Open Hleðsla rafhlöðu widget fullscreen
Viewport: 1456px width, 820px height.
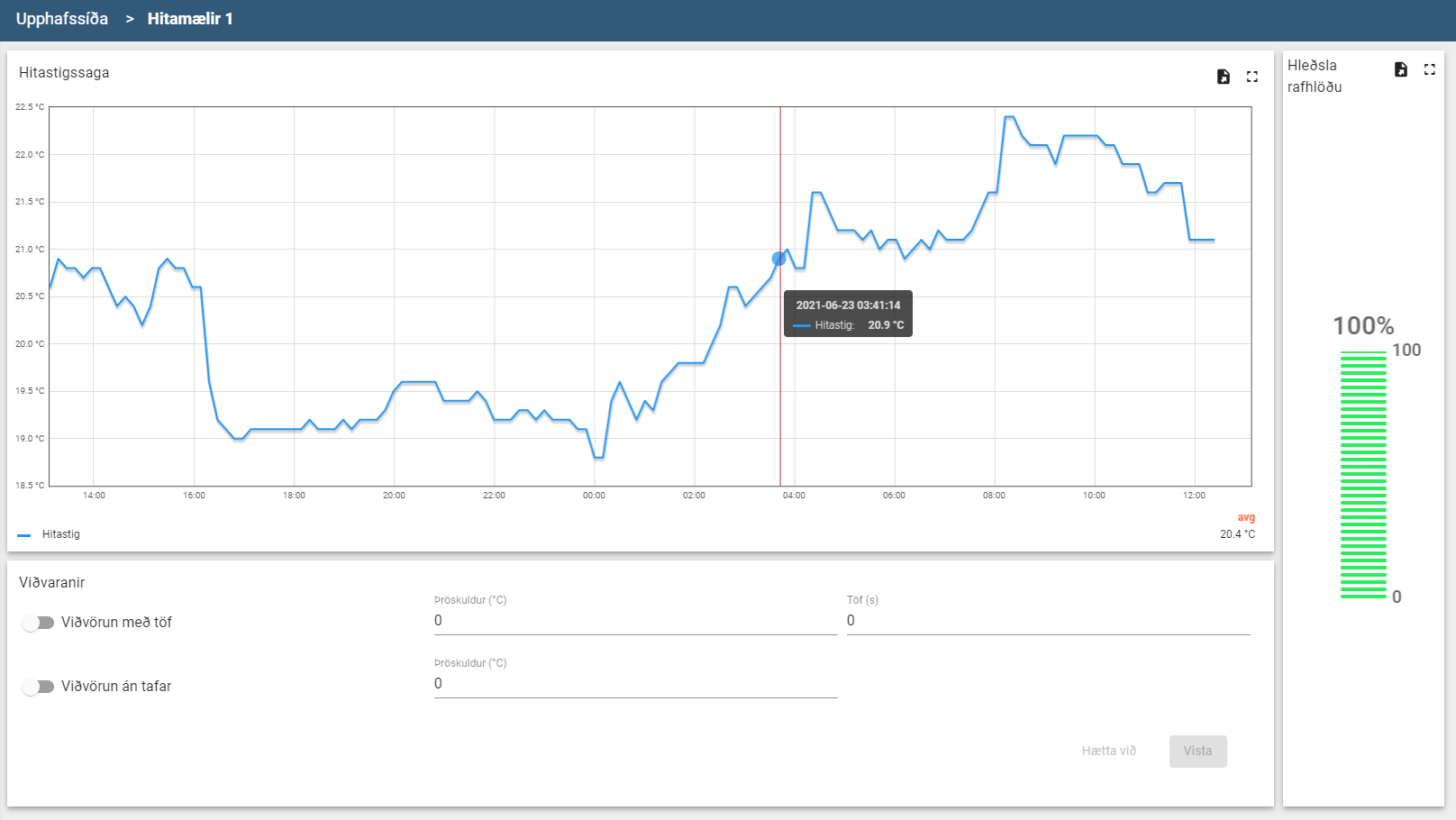click(1429, 69)
